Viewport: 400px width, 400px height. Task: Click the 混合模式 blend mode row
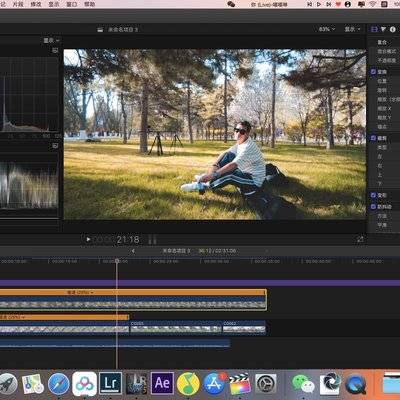(x=387, y=51)
